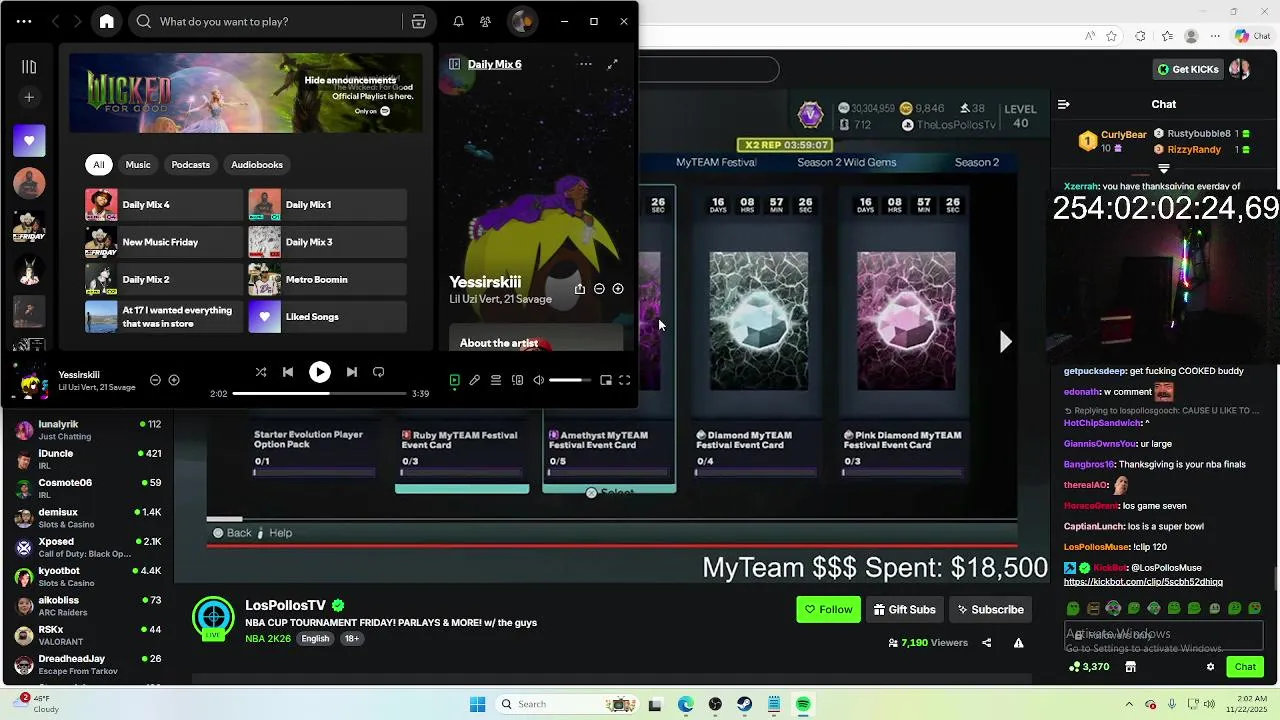This screenshot has width=1280, height=720.
Task: Open Spotify from the Windows taskbar
Action: 803,704
